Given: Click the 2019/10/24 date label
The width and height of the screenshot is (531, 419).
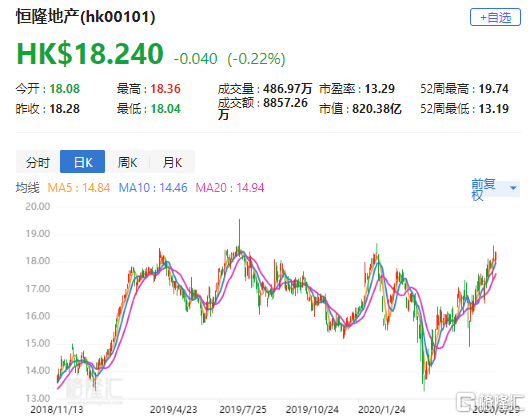Looking at the screenshot, I should tap(312, 410).
